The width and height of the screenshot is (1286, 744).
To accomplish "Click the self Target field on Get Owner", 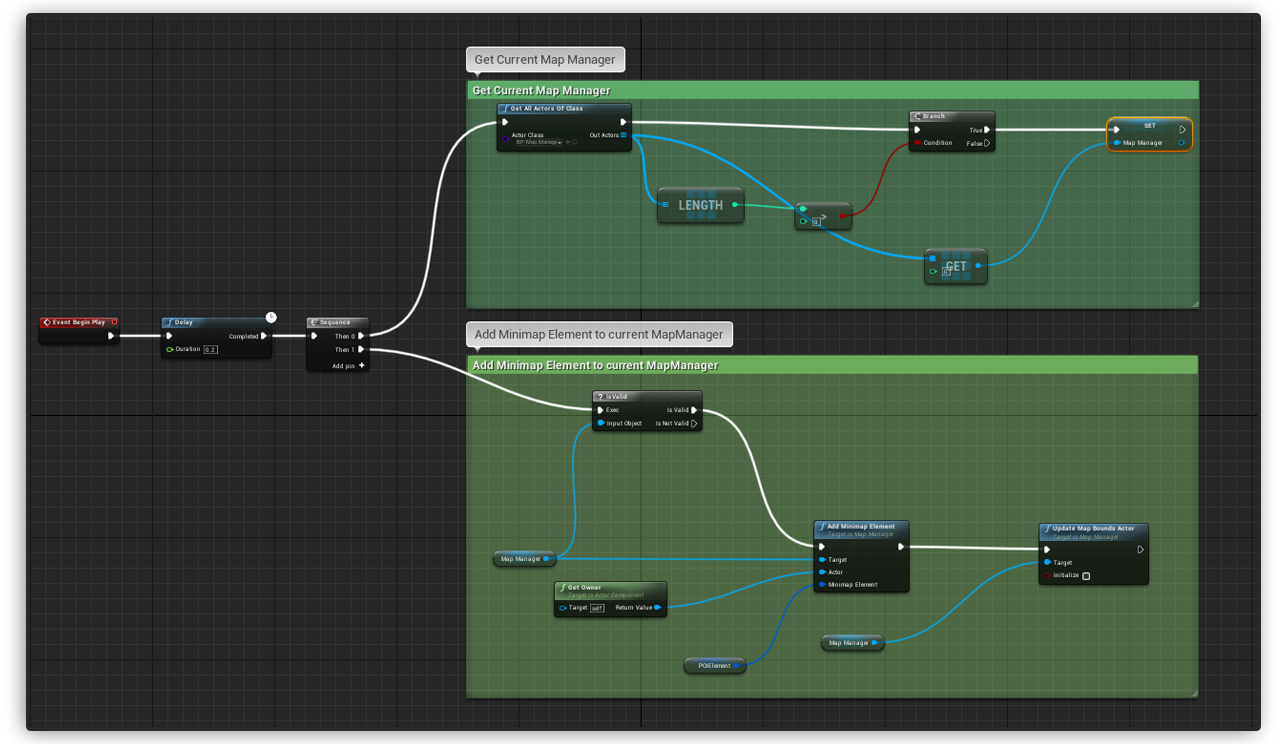I will [x=597, y=608].
